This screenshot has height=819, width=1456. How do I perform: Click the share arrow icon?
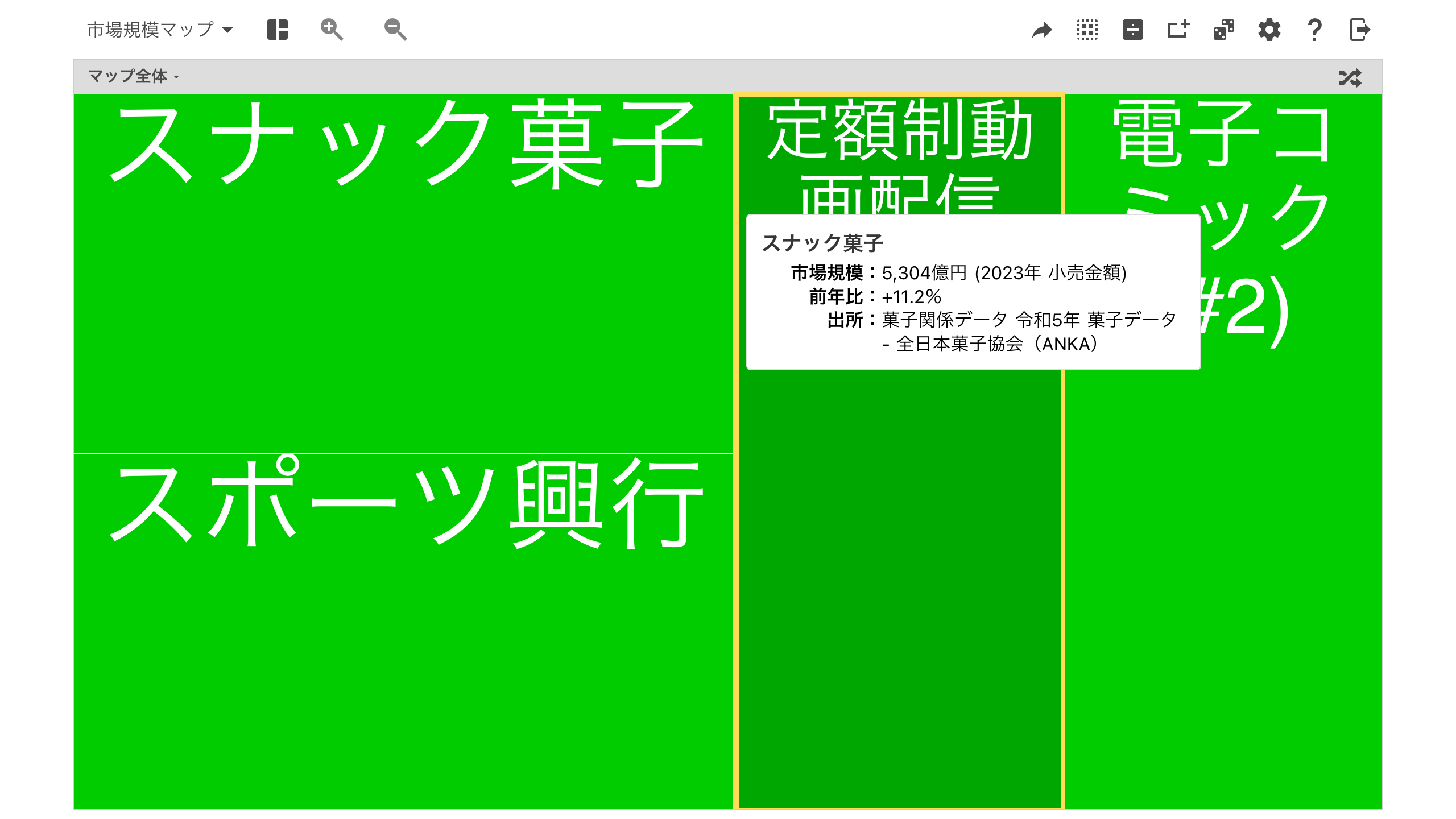pyautogui.click(x=1042, y=30)
